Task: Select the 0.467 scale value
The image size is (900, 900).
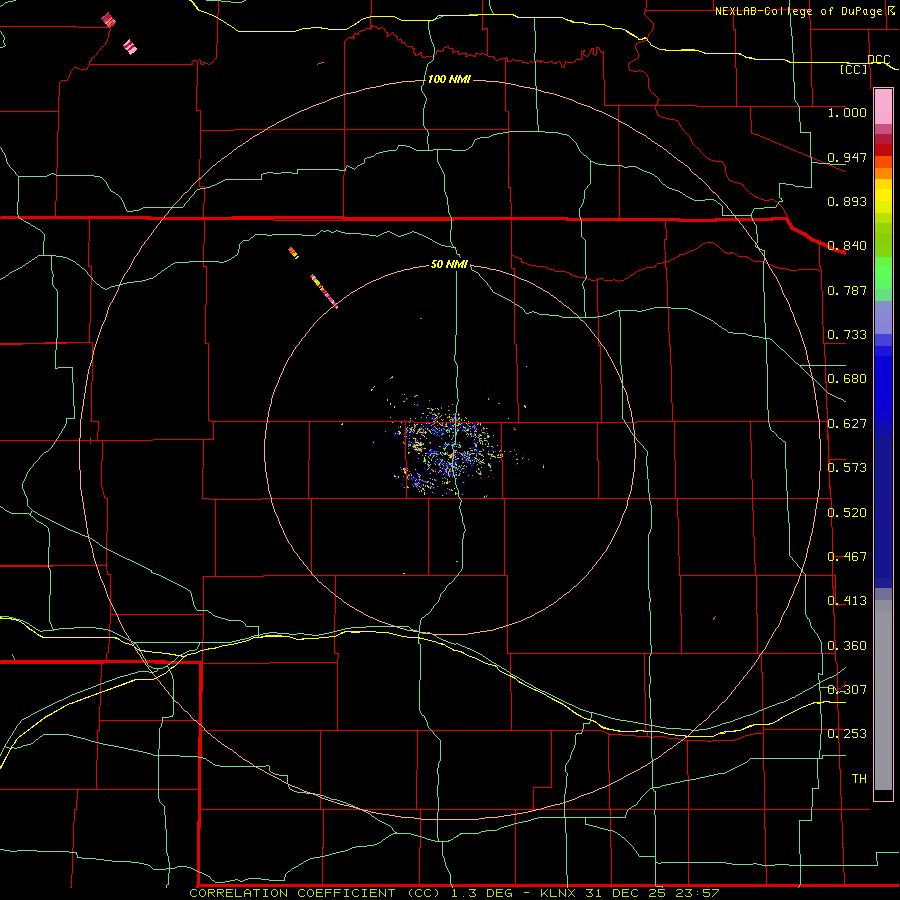Action: [847, 557]
